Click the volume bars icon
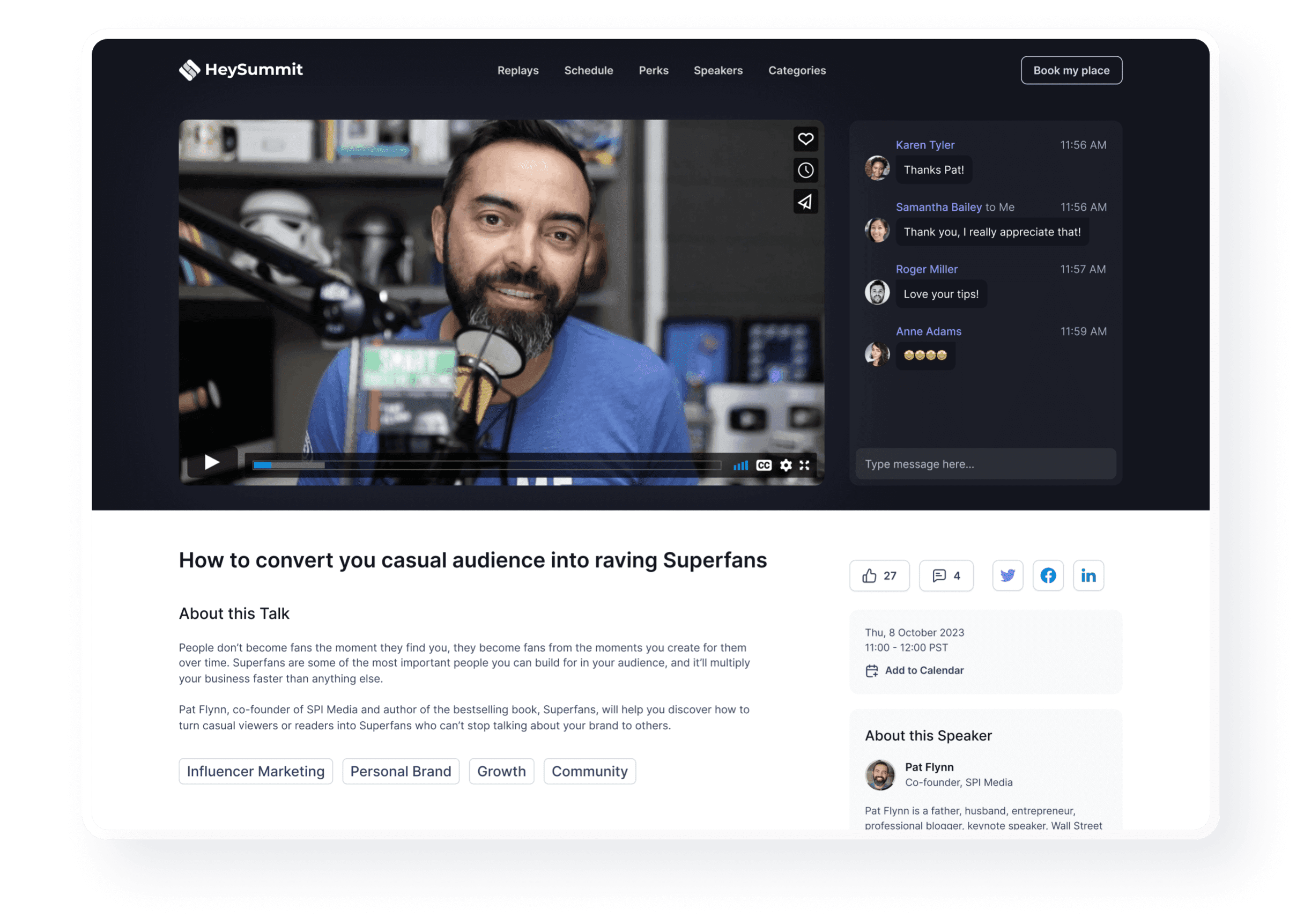 point(740,465)
